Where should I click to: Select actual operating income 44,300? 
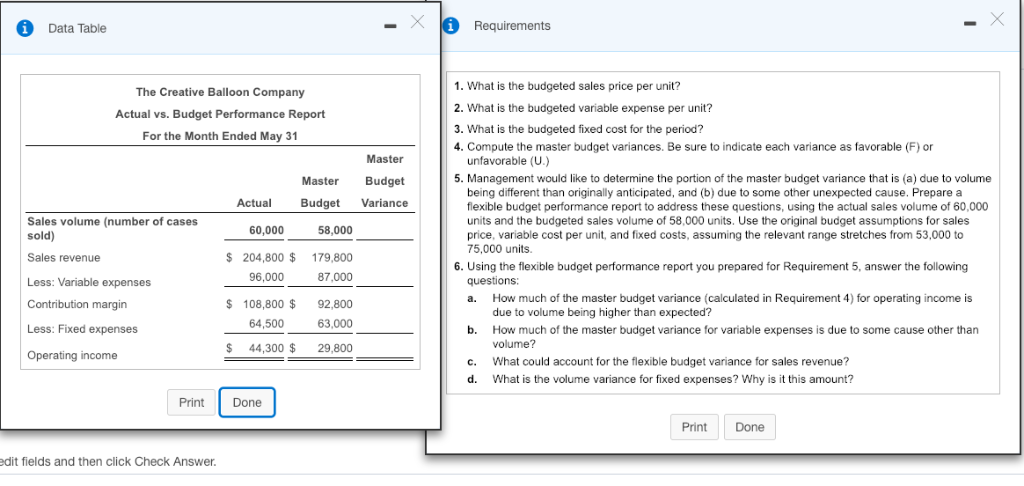[266, 348]
